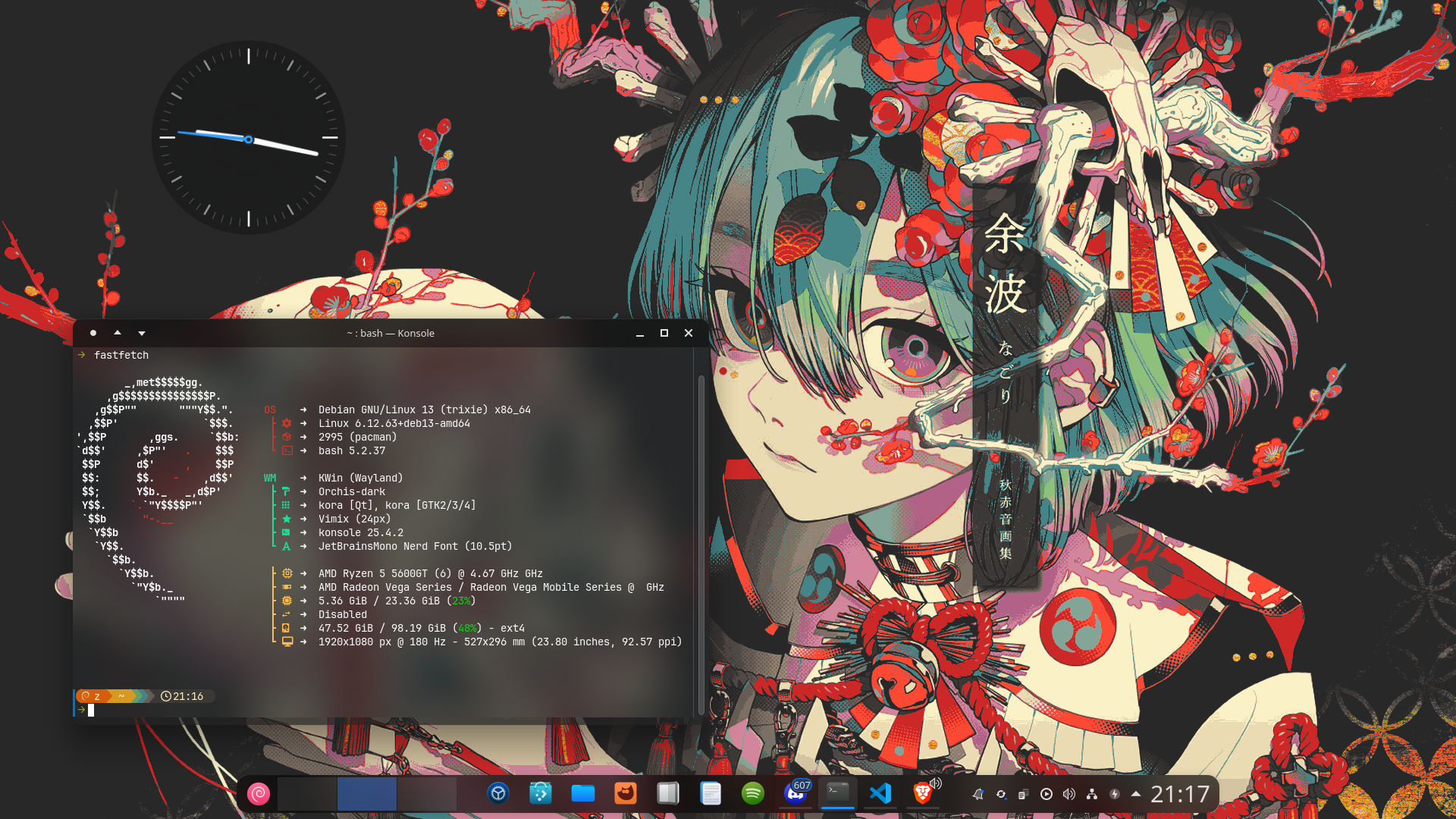The width and height of the screenshot is (1456, 819).
Task: Switch to the third virtual desktop in pager
Action: tap(427, 794)
